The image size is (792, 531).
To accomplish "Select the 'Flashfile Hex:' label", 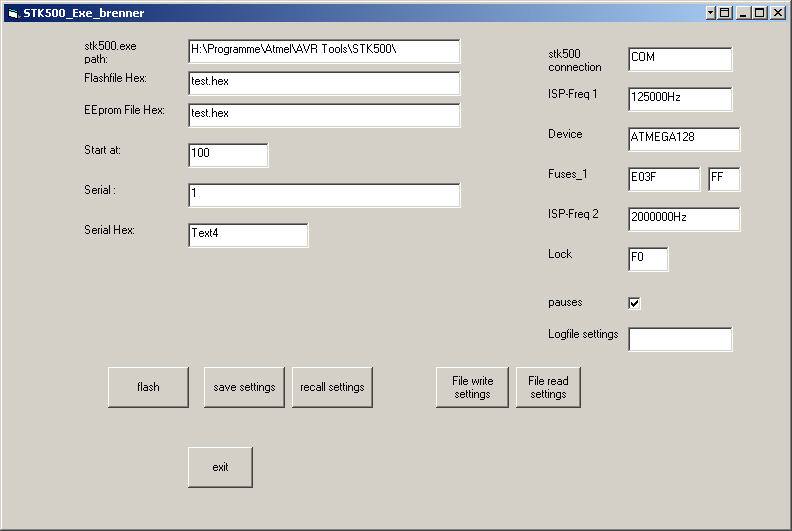I will [115, 78].
